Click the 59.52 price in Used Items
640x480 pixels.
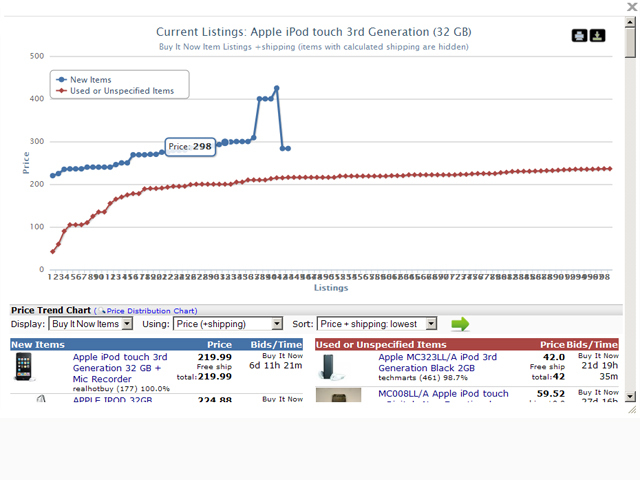(x=551, y=393)
